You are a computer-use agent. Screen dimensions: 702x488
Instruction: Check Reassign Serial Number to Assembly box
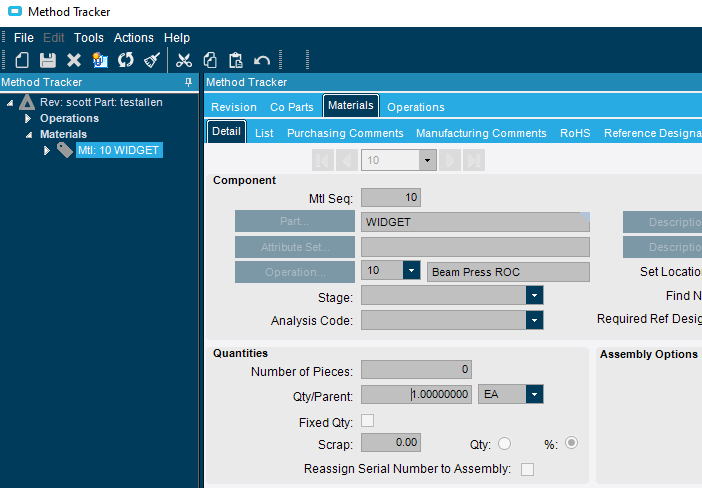(527, 469)
